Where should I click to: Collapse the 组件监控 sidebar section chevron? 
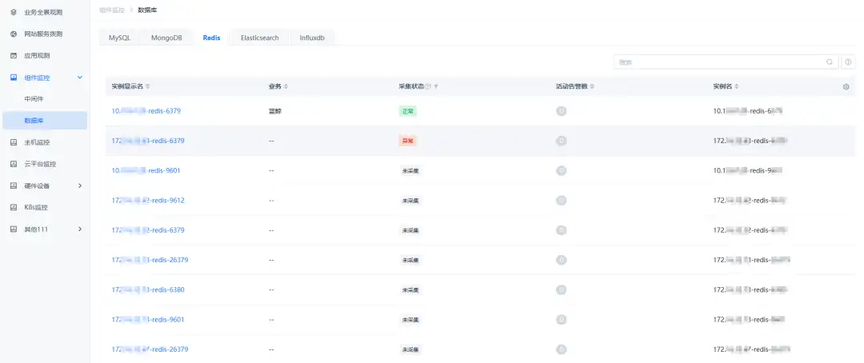pyautogui.click(x=80, y=78)
